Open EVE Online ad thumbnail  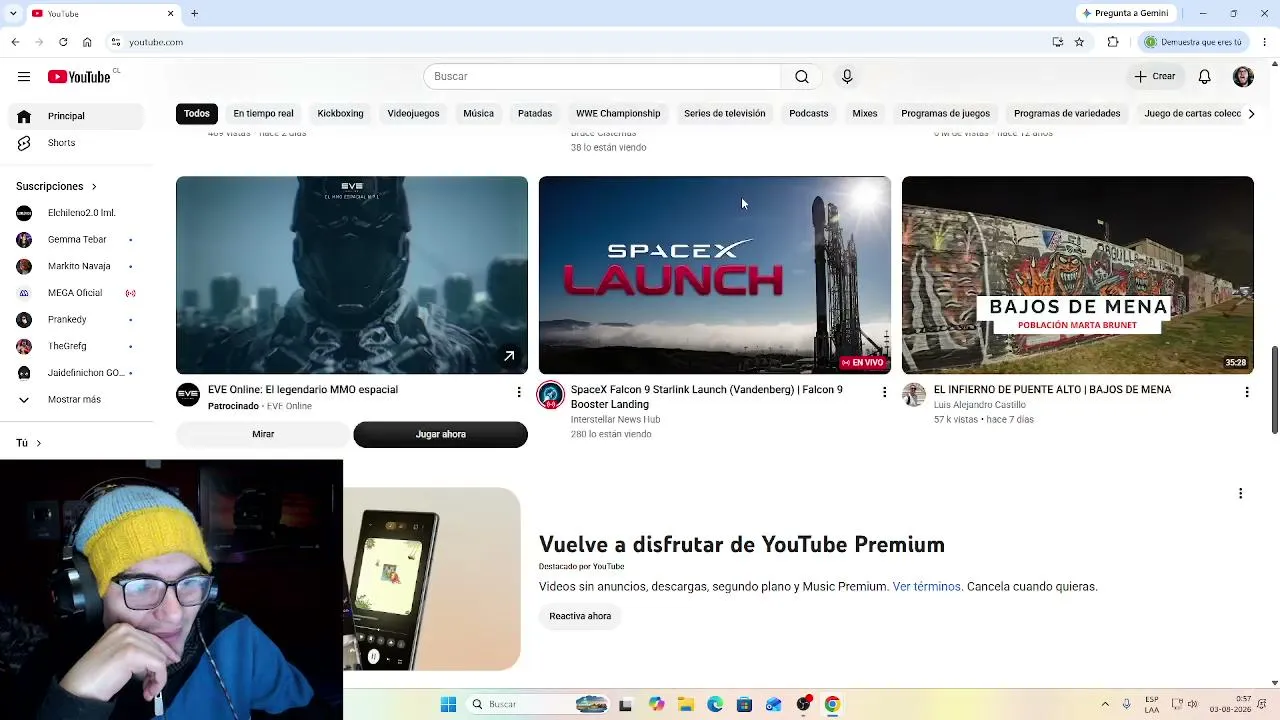pyautogui.click(x=352, y=275)
